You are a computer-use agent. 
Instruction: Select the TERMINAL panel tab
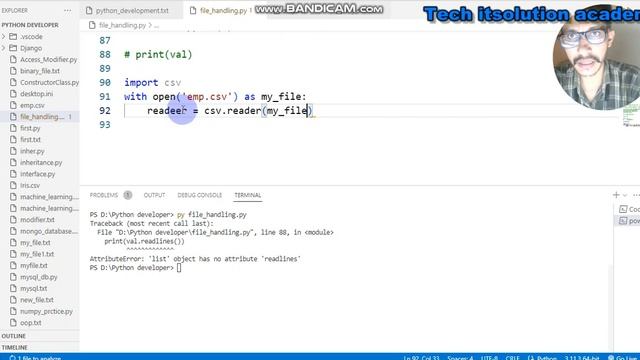[x=248, y=195]
